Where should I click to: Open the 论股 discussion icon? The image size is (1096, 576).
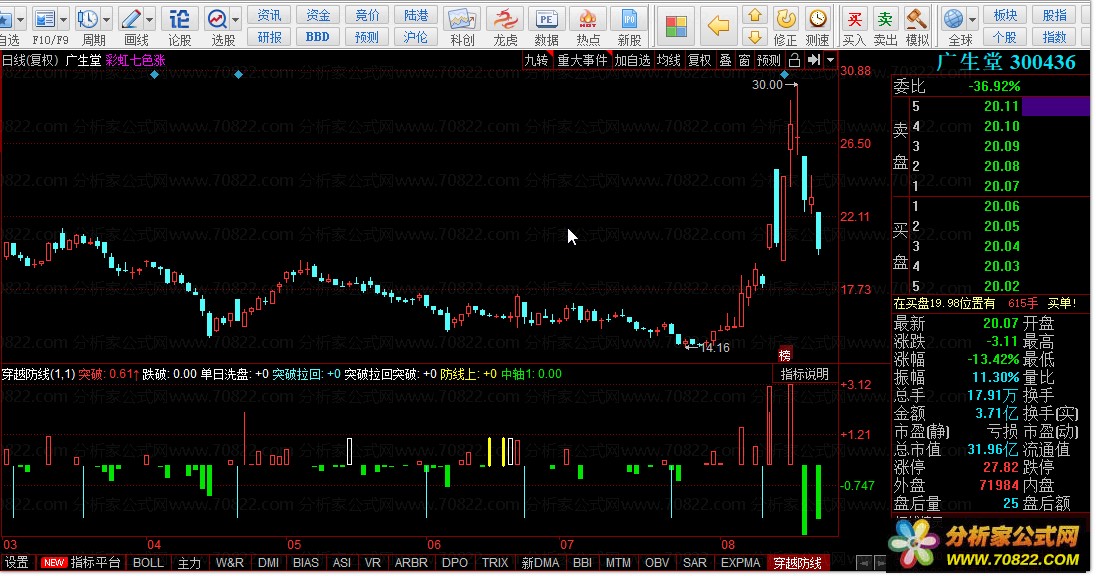point(180,19)
